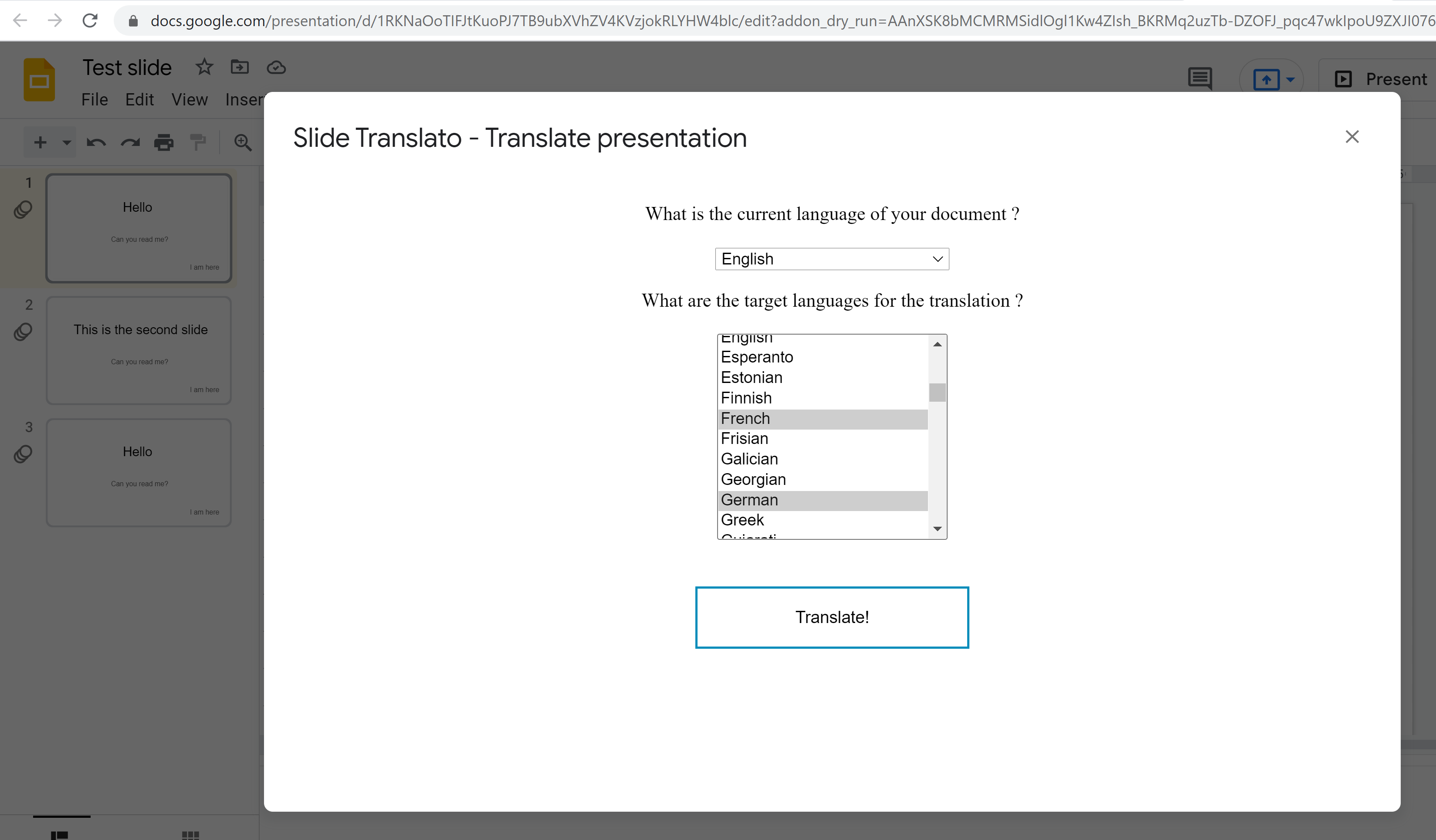The height and width of the screenshot is (840, 1436).
Task: Open the comment history
Action: 1199,79
